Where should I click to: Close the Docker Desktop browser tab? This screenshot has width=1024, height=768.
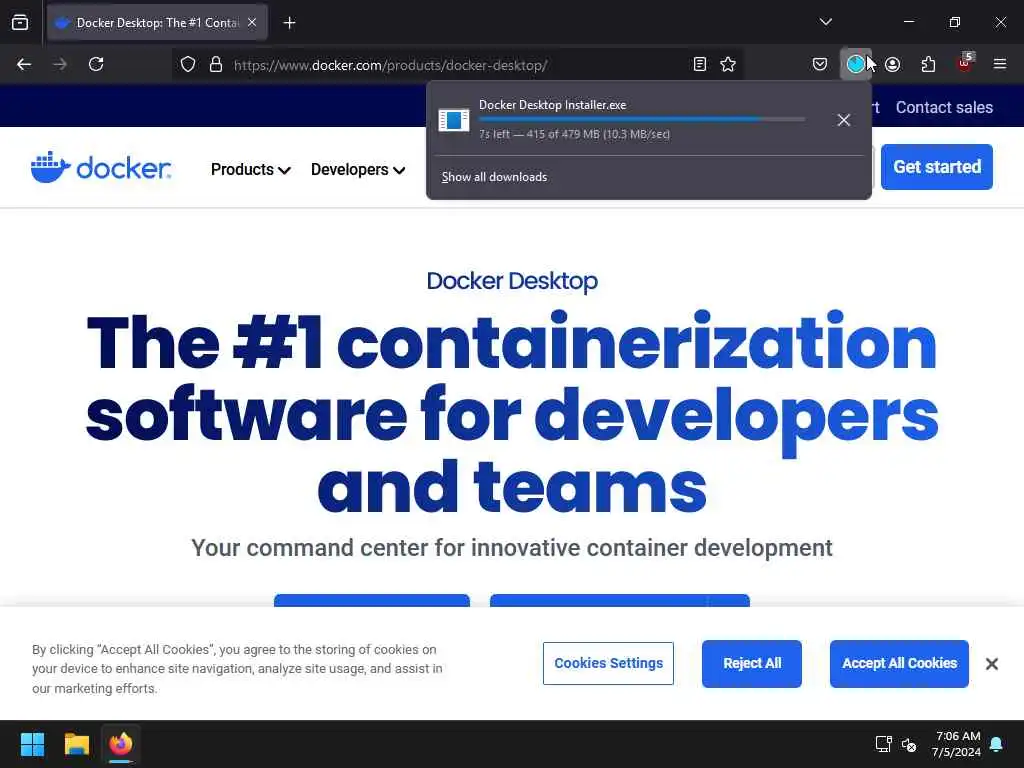(x=252, y=23)
